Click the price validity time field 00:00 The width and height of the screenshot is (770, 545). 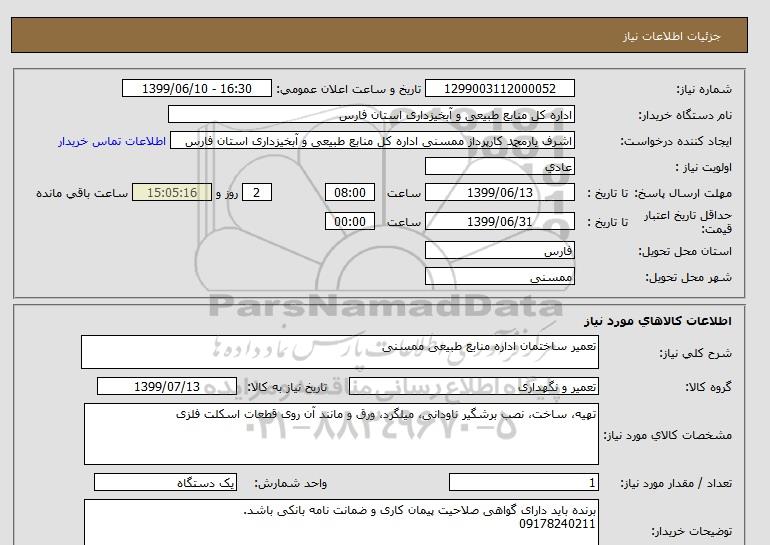coord(350,221)
